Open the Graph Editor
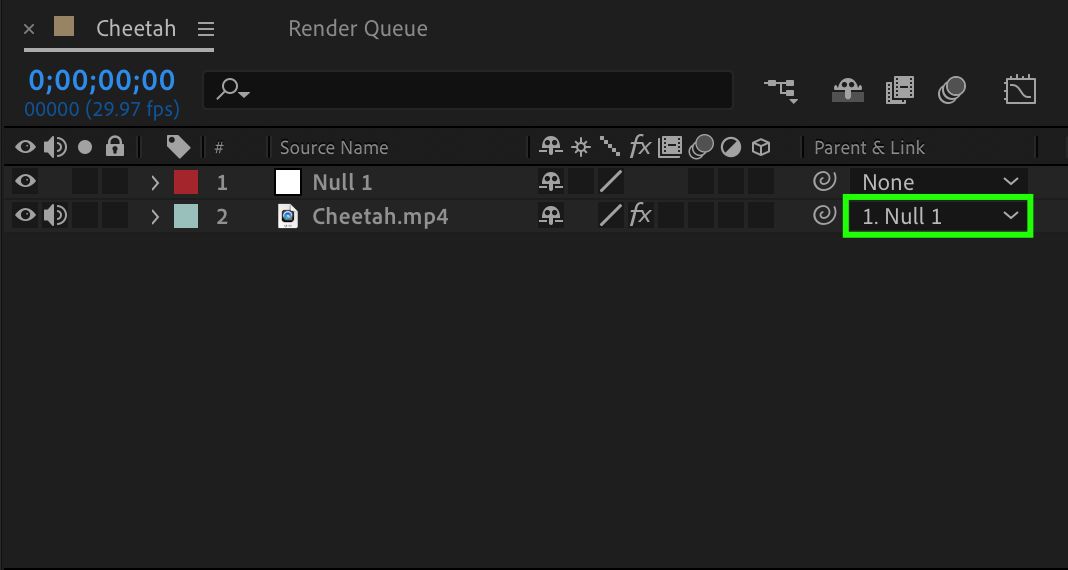Screen dimensions: 1068x570 (x=1019, y=90)
